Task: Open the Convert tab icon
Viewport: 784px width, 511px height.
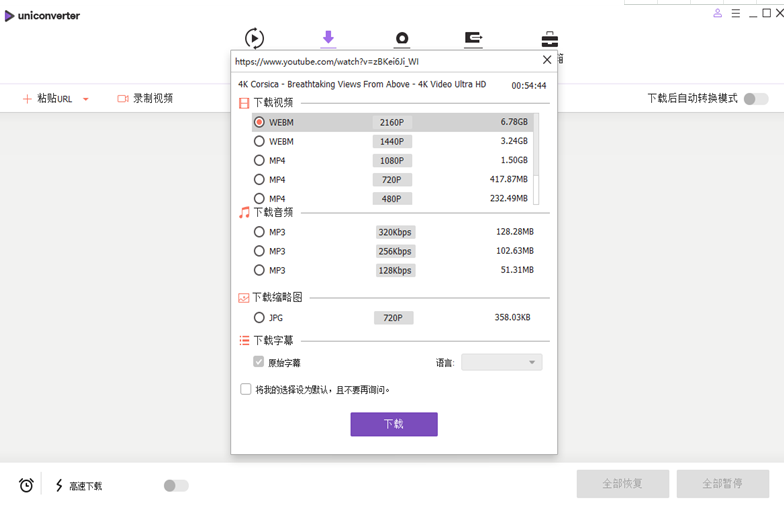Action: click(x=254, y=38)
